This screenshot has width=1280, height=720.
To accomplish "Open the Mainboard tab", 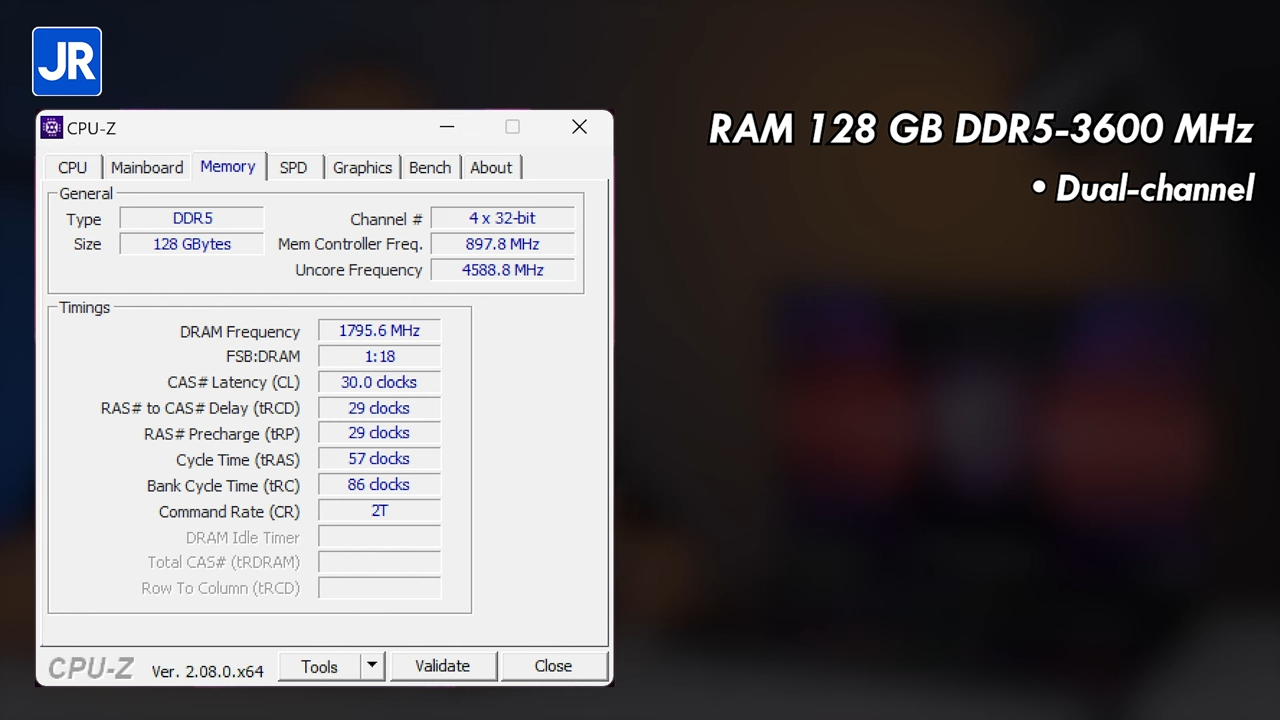I will pyautogui.click(x=147, y=168).
